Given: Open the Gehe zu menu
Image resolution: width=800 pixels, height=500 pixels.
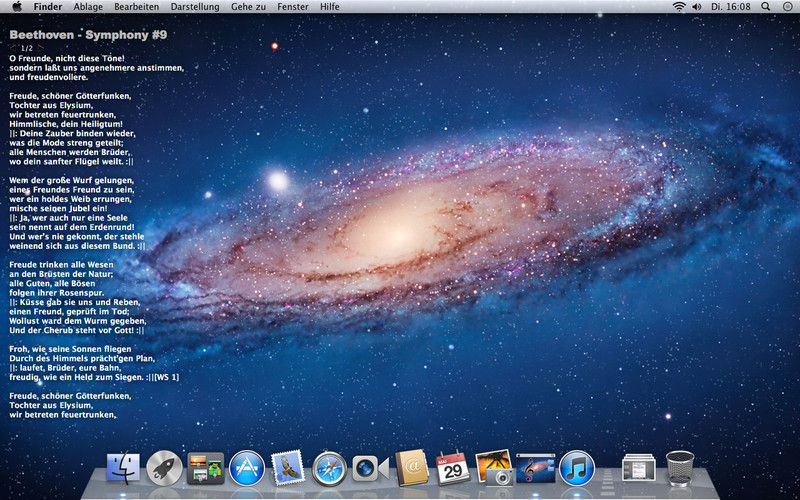Looking at the screenshot, I should click(x=248, y=7).
